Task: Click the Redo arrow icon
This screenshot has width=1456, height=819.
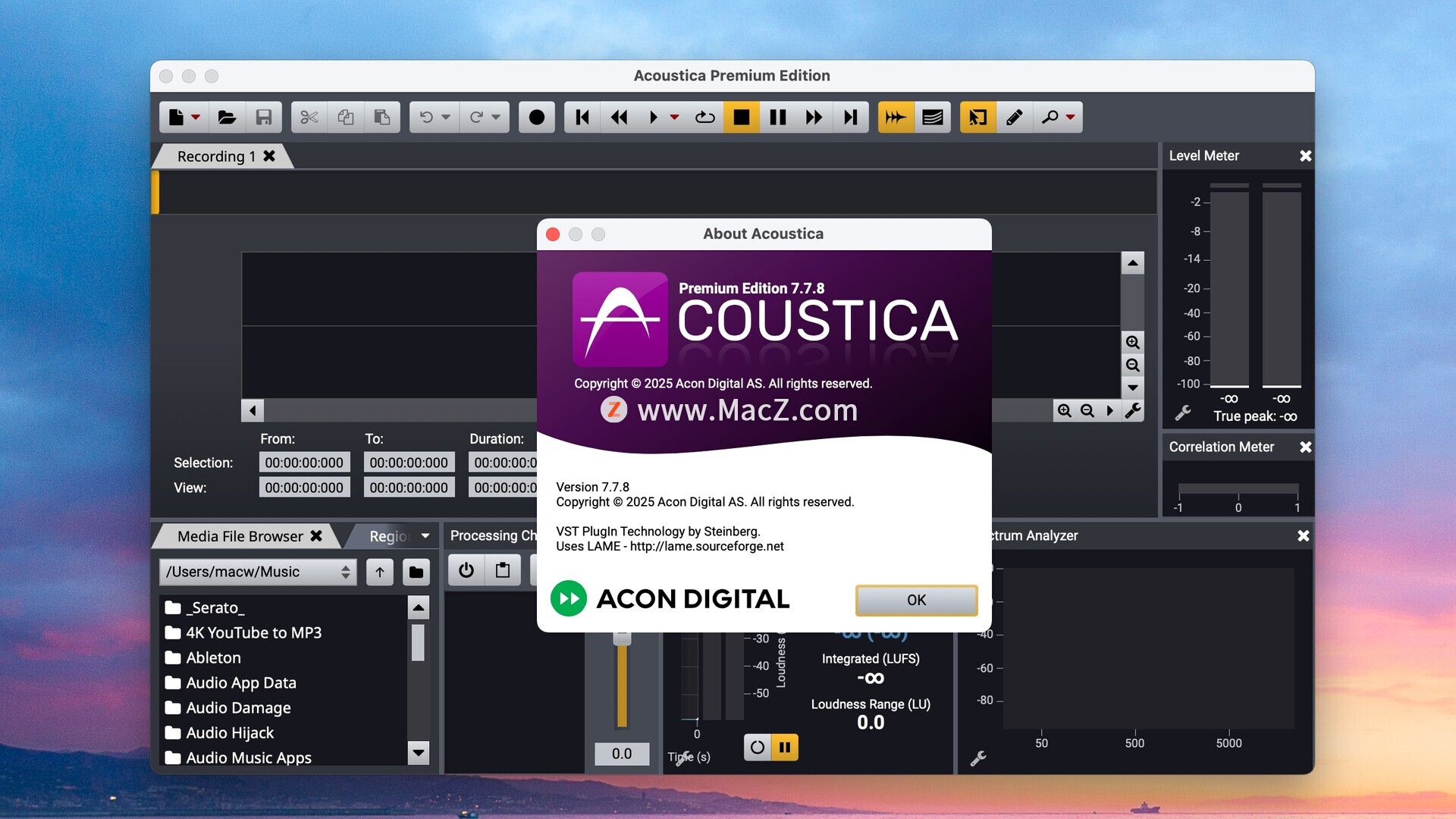Action: pos(476,117)
